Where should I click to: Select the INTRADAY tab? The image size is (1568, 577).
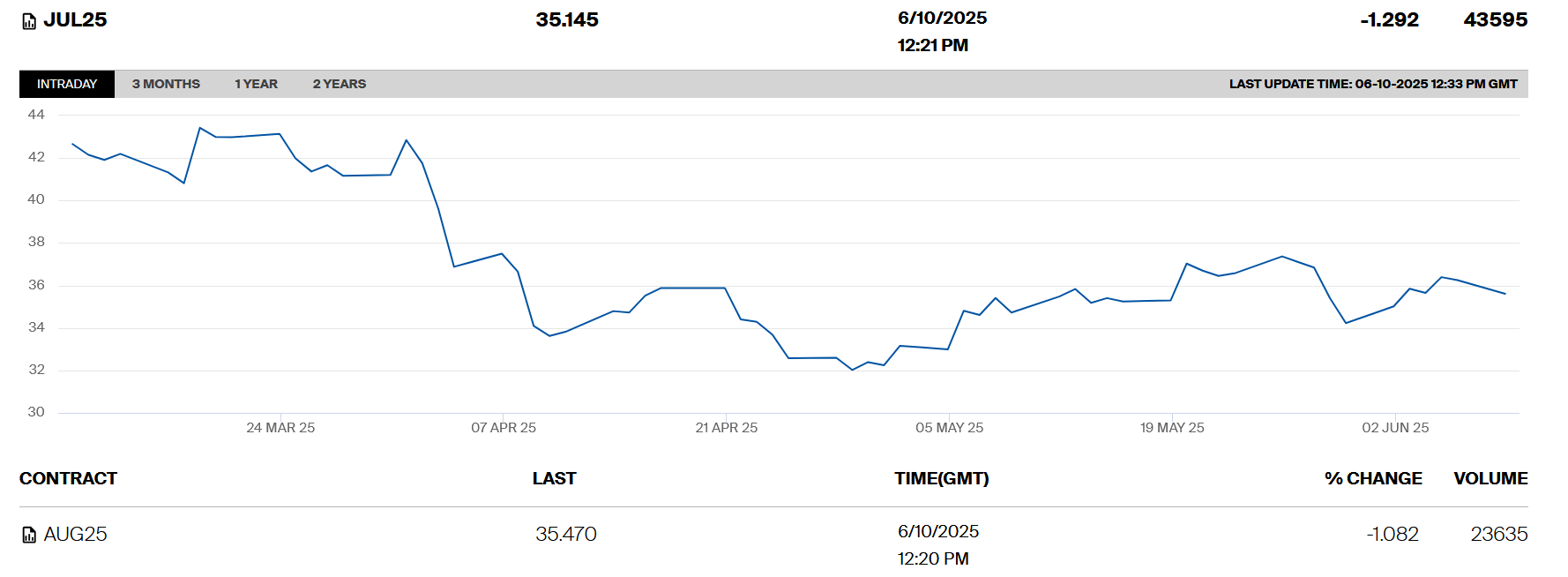[67, 84]
